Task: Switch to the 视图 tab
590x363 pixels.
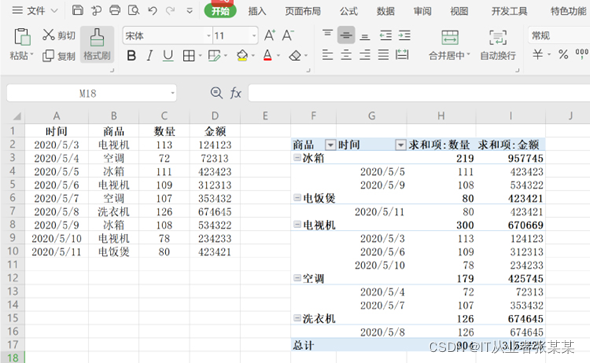Action: coord(459,11)
